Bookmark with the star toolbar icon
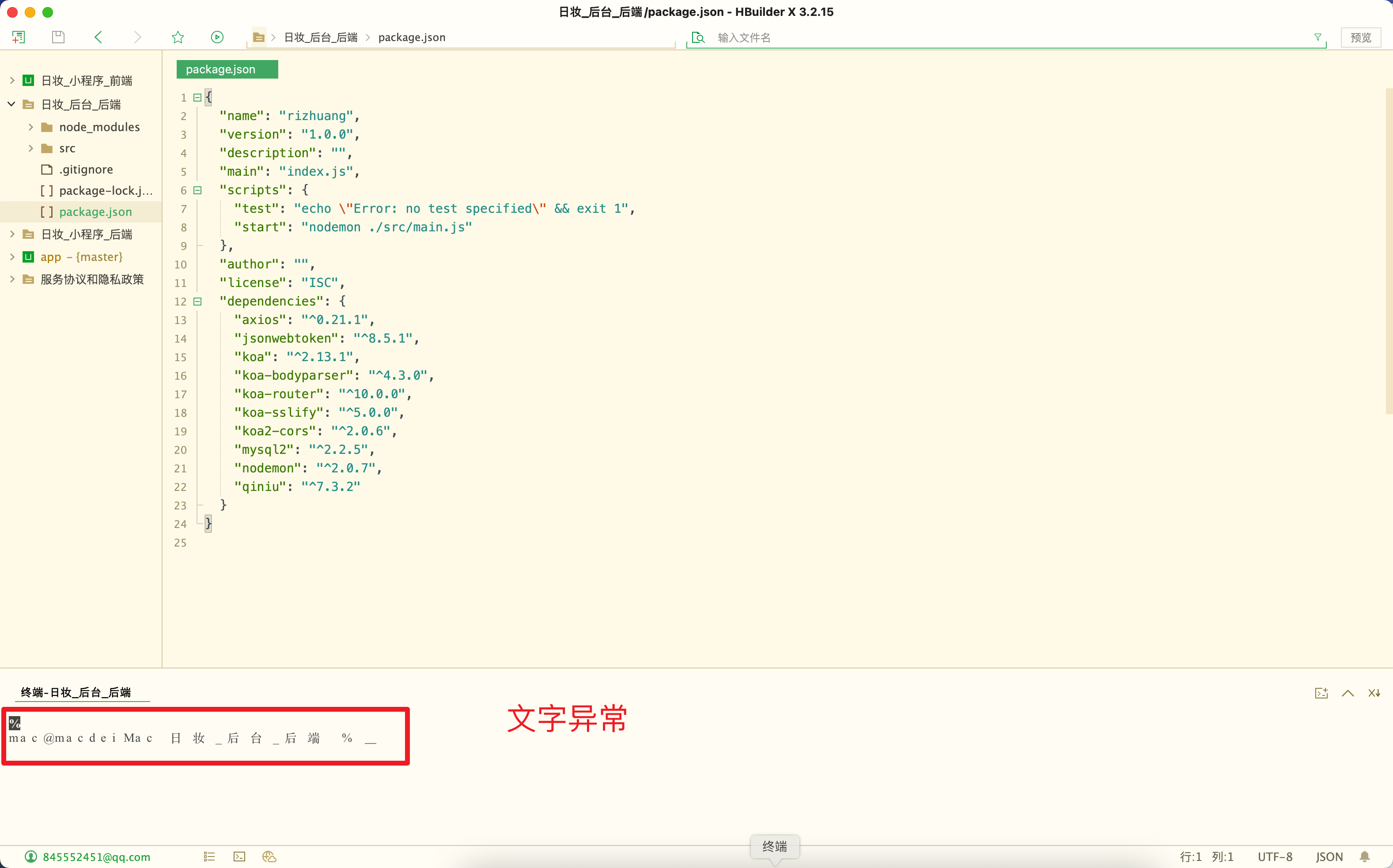 [178, 38]
